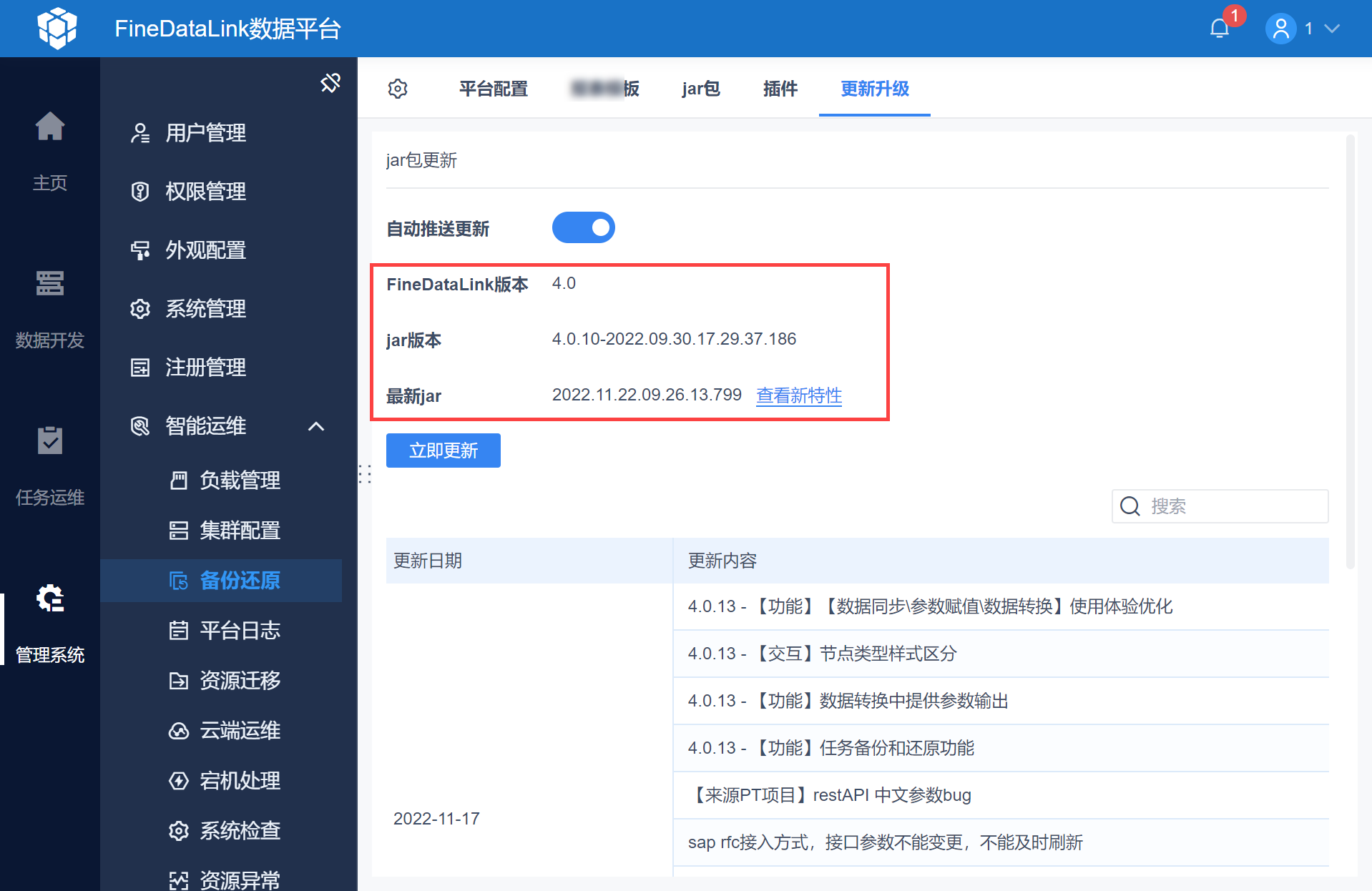Click the content area vertical scrollbar

click(1350, 350)
